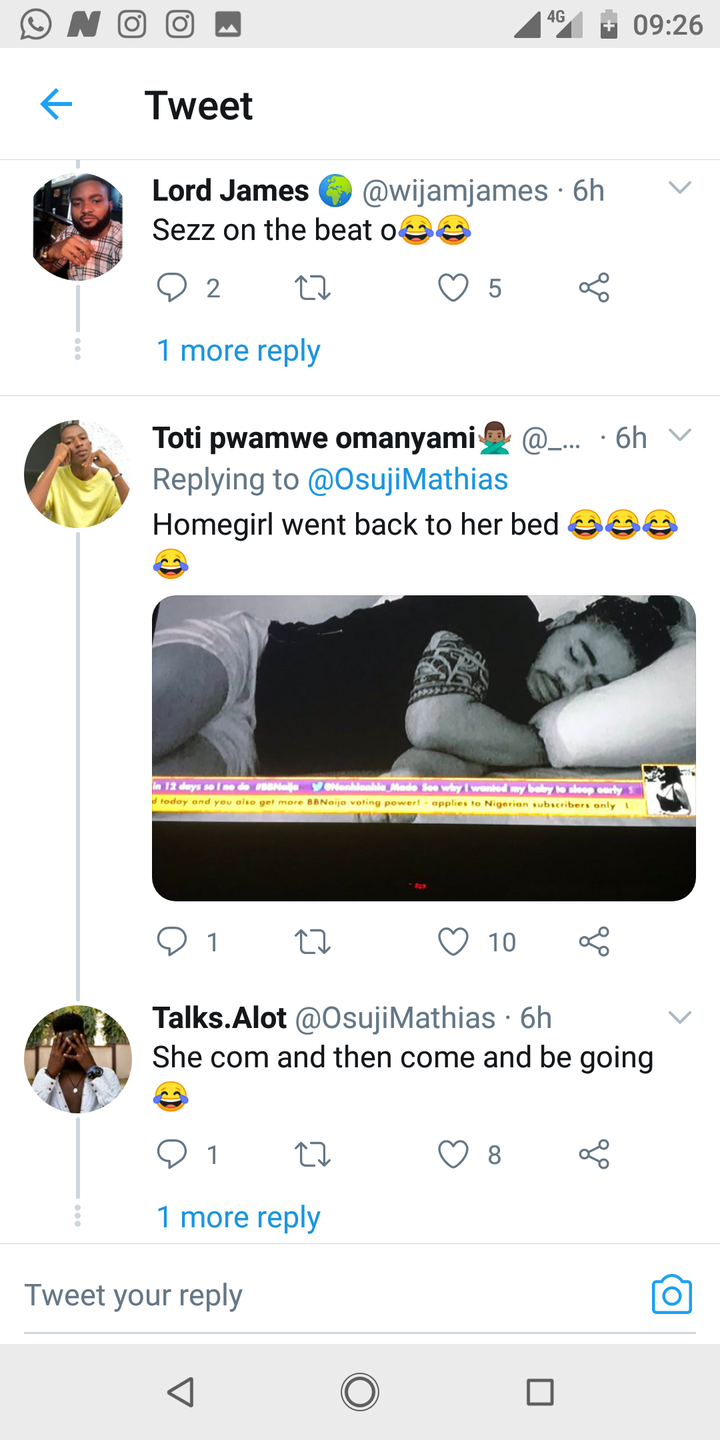The image size is (720, 1440).
Task: Tap Android home circle navigation button
Action: click(x=360, y=1392)
